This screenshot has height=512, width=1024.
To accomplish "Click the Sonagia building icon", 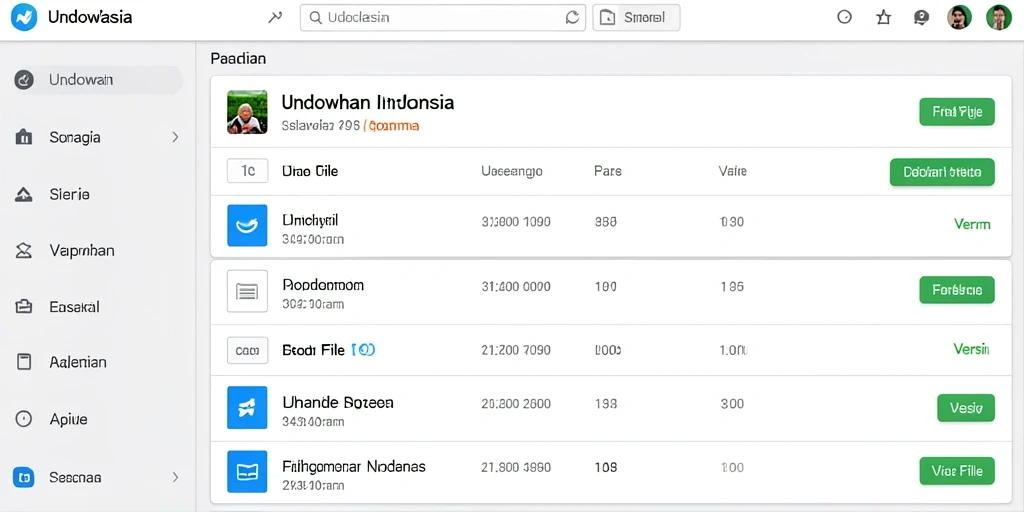I will tap(24, 137).
